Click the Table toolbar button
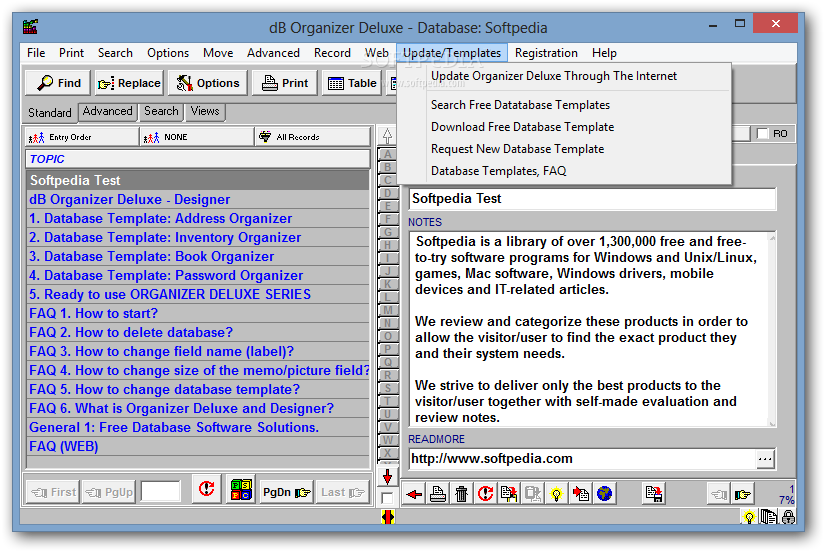 (x=351, y=83)
